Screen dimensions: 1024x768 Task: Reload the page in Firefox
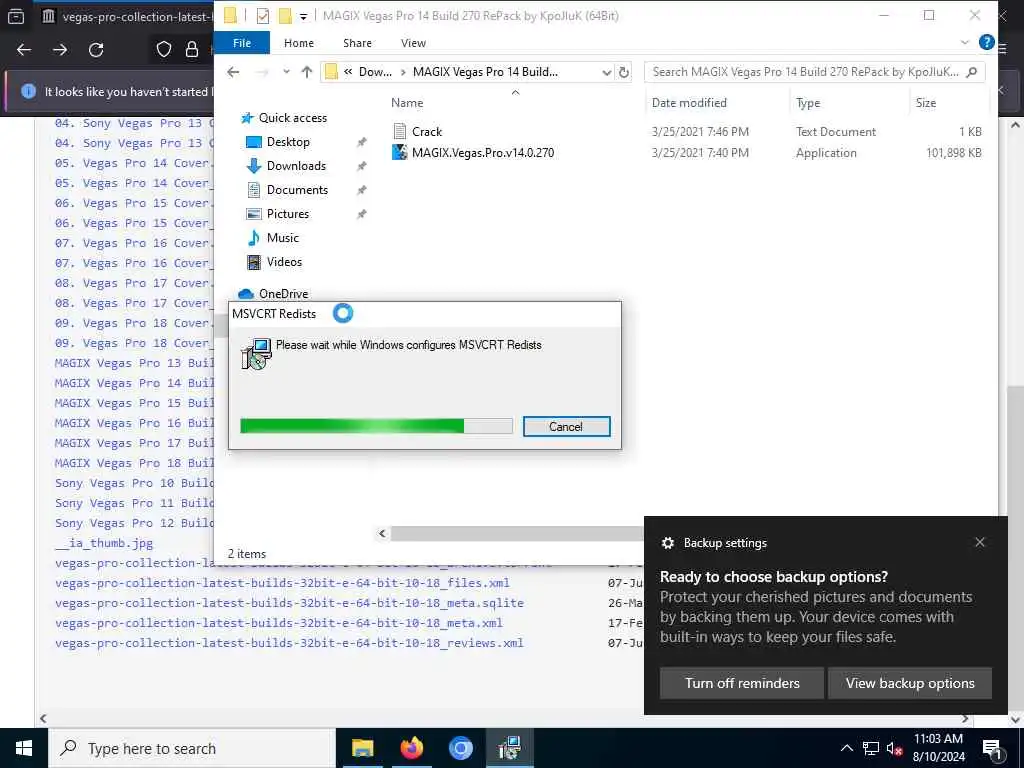click(96, 50)
